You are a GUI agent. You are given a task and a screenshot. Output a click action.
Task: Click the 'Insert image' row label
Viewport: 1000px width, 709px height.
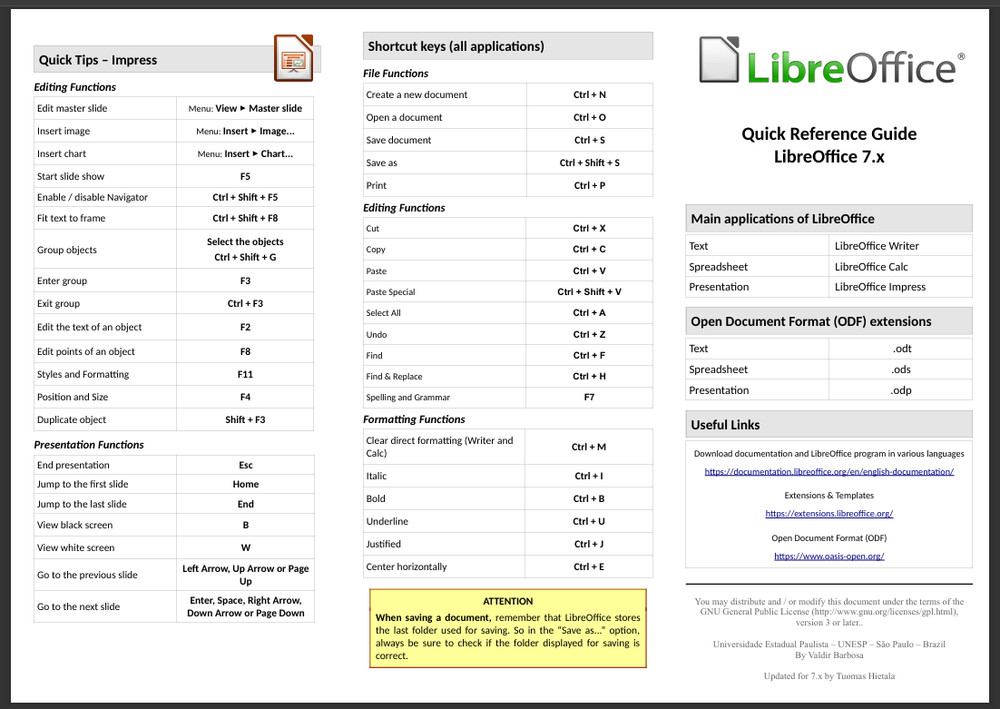[x=63, y=131]
